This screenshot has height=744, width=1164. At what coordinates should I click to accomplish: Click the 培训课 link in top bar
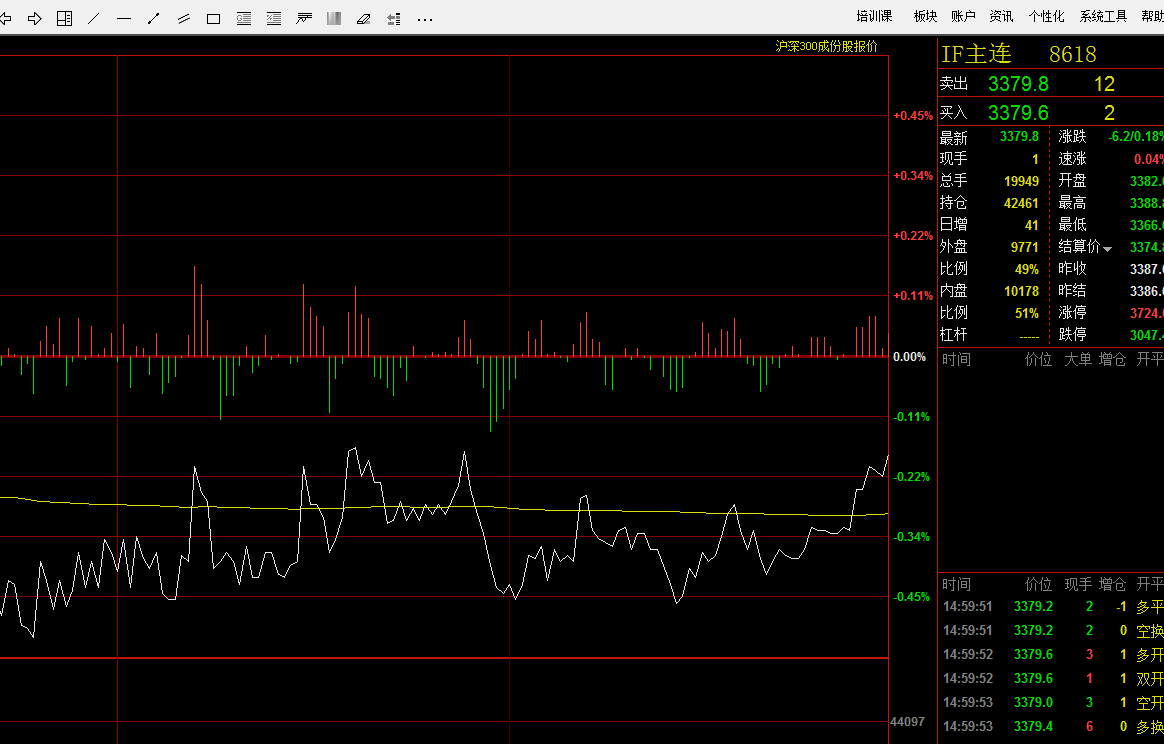tap(874, 17)
